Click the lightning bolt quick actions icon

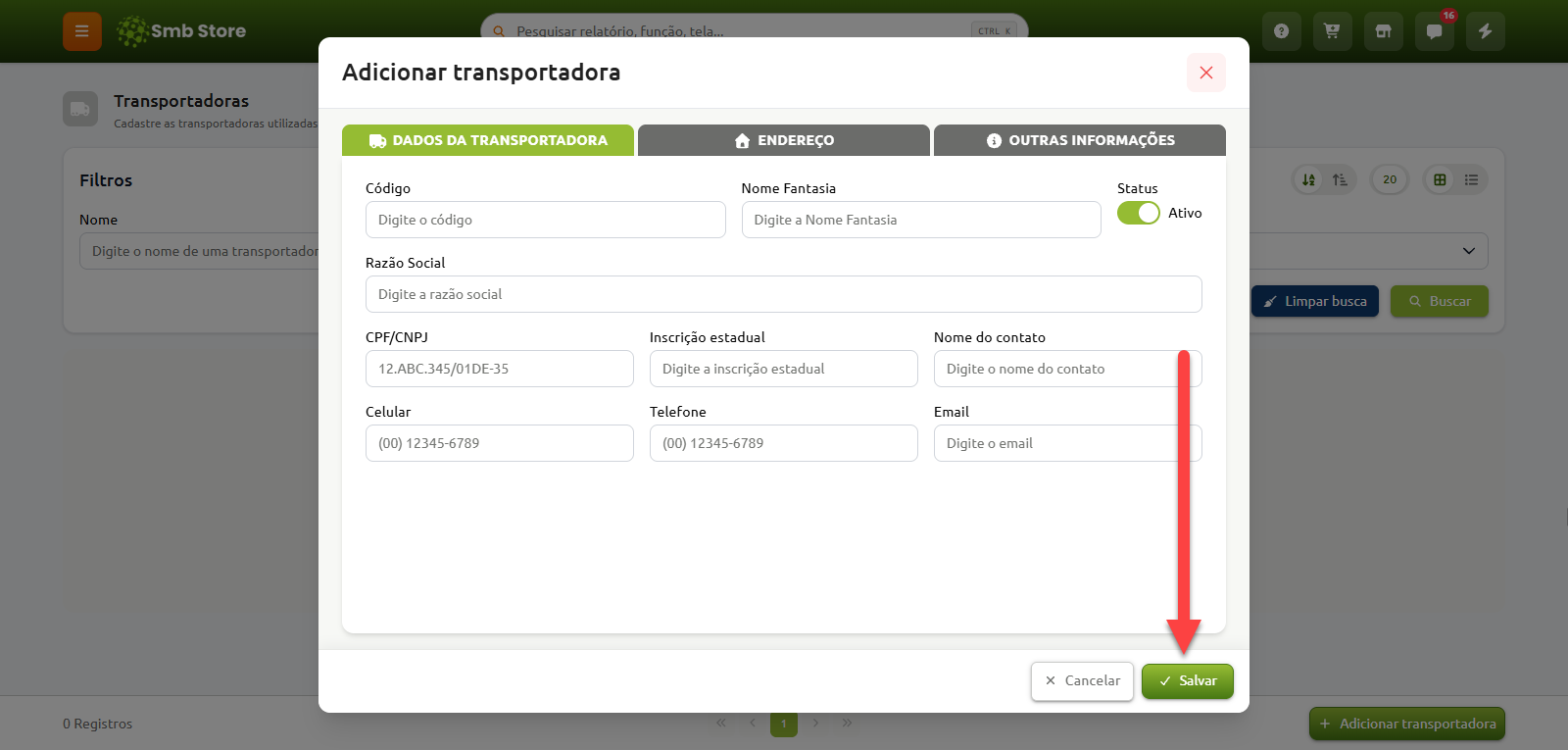coord(1486,31)
